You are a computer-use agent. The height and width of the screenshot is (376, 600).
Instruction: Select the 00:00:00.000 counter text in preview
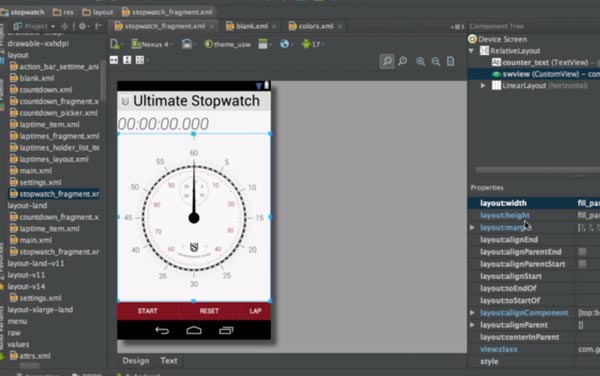(x=163, y=124)
